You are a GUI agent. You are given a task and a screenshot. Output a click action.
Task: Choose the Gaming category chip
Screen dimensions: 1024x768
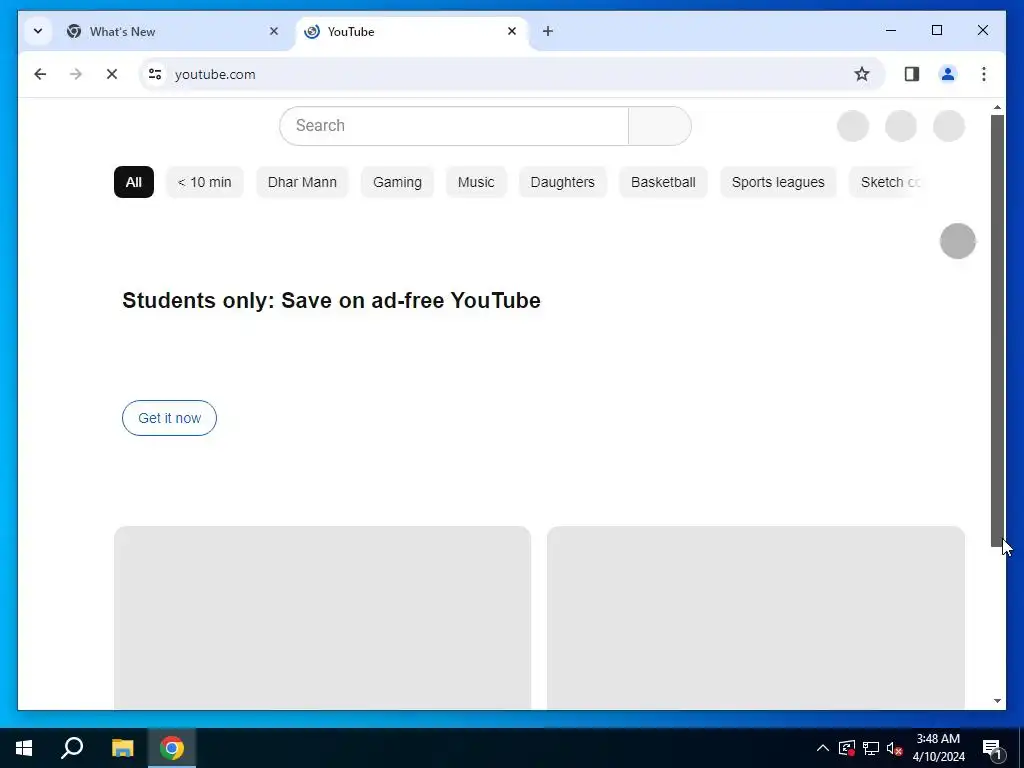(x=397, y=182)
